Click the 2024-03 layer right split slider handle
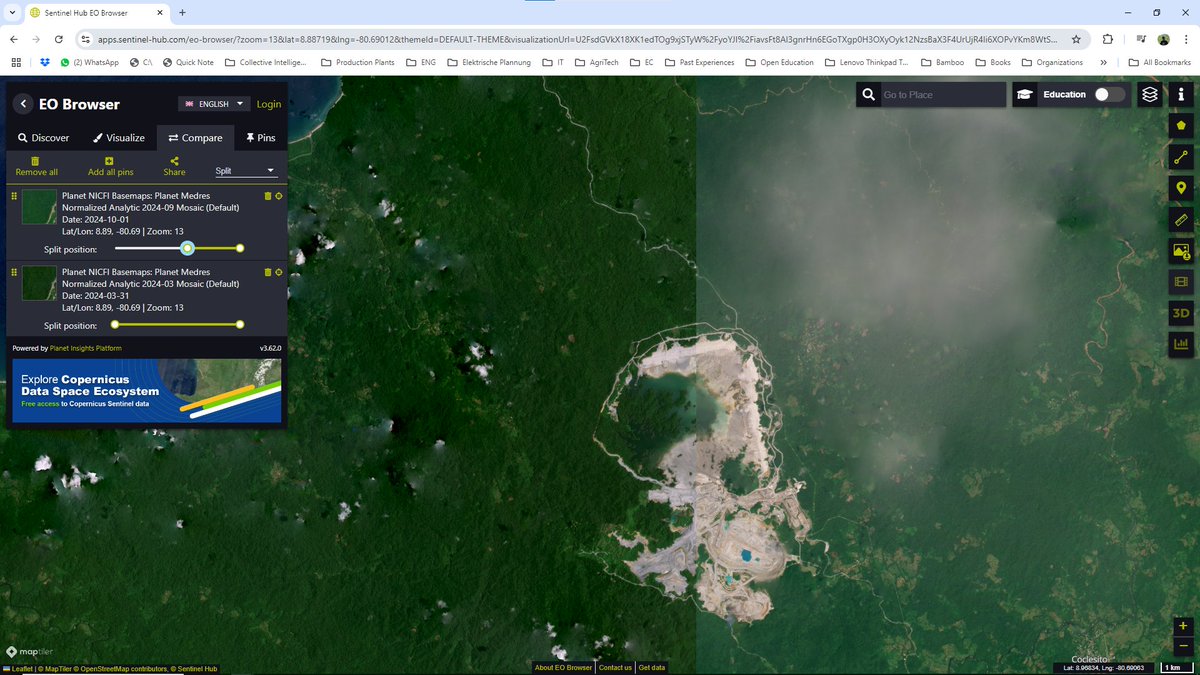The image size is (1200, 675). [240, 324]
